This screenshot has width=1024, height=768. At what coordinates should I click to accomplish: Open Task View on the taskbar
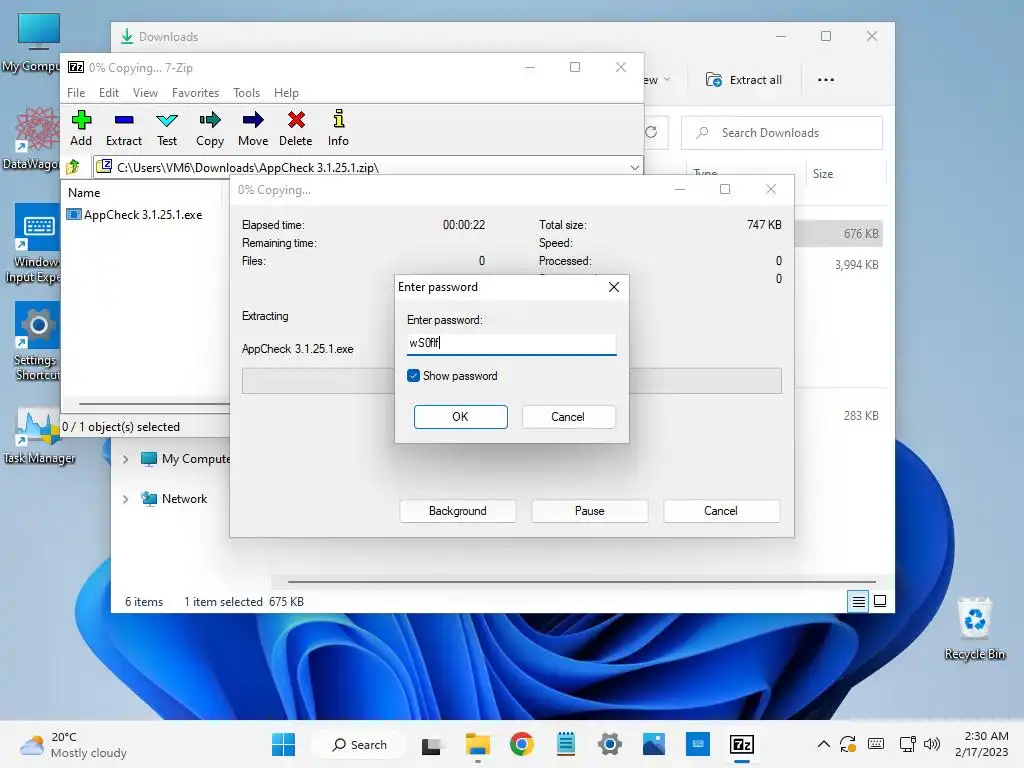(x=431, y=744)
